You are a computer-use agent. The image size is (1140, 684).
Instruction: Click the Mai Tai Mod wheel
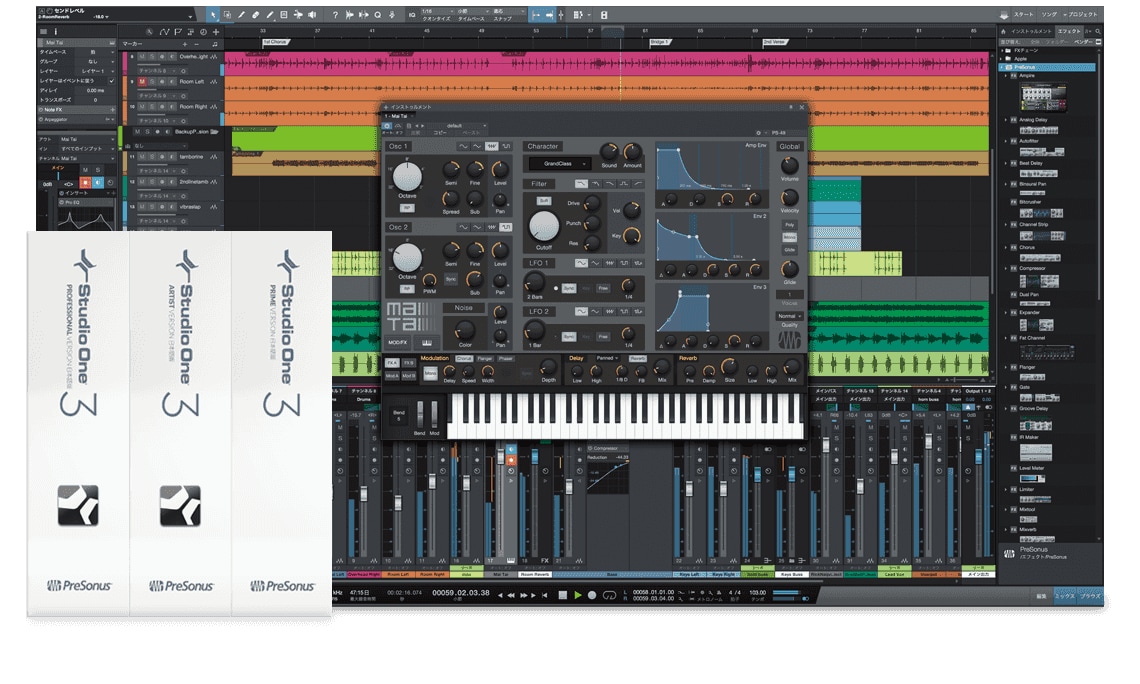434,414
